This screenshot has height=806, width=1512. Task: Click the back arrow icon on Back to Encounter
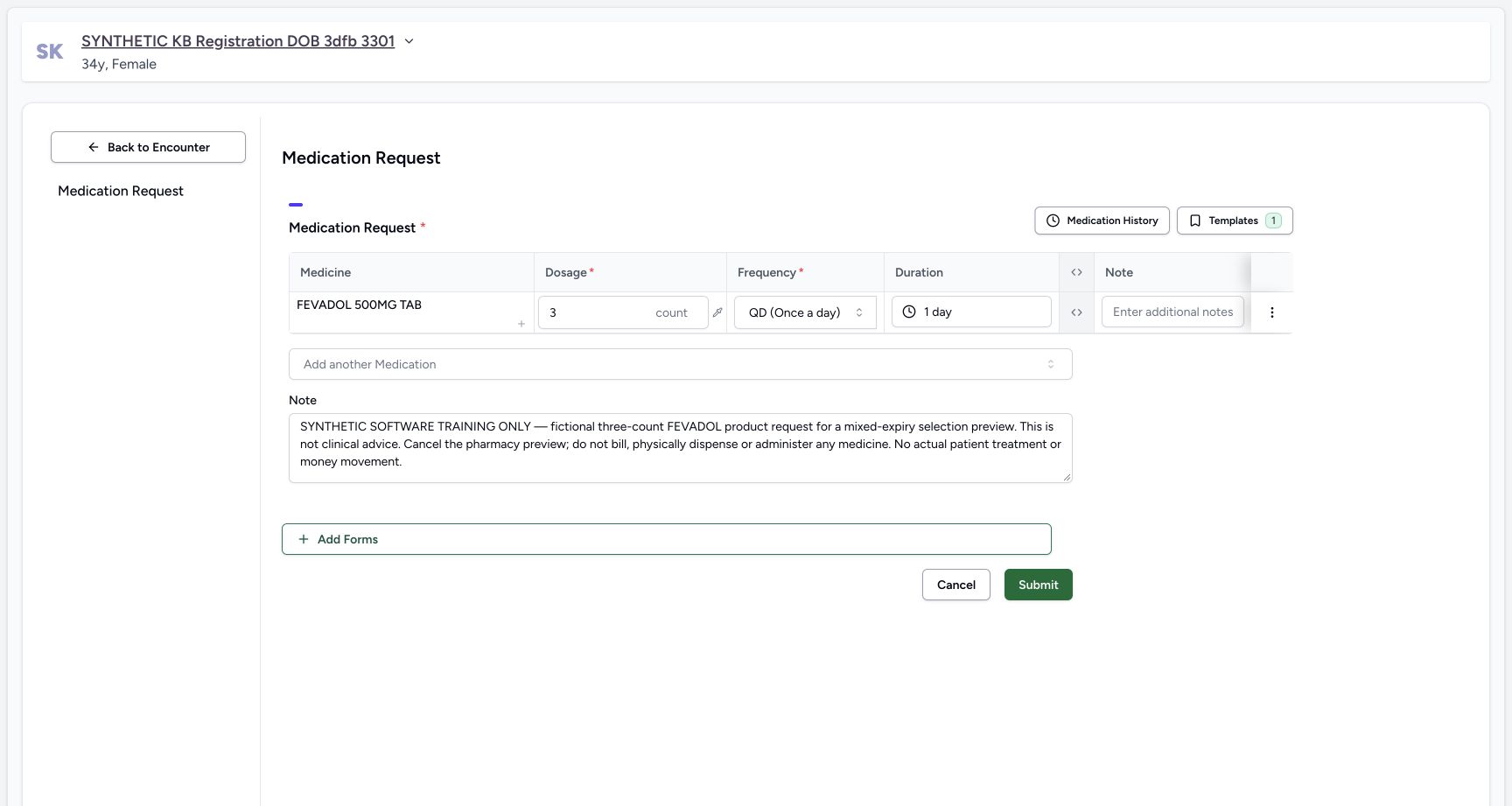point(94,147)
